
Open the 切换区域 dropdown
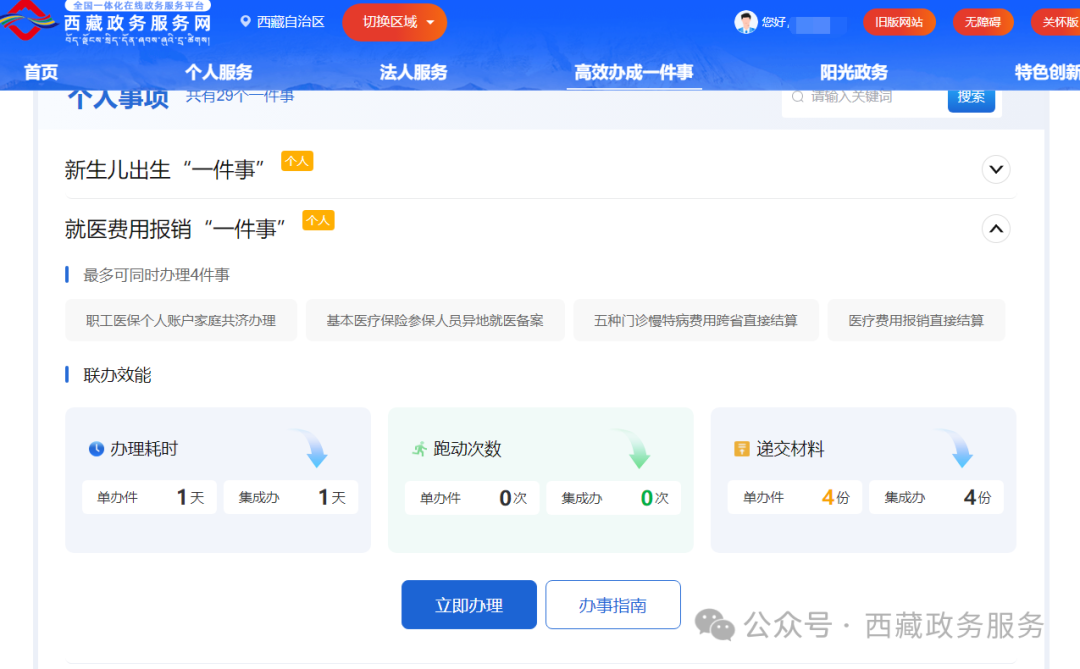(x=394, y=22)
